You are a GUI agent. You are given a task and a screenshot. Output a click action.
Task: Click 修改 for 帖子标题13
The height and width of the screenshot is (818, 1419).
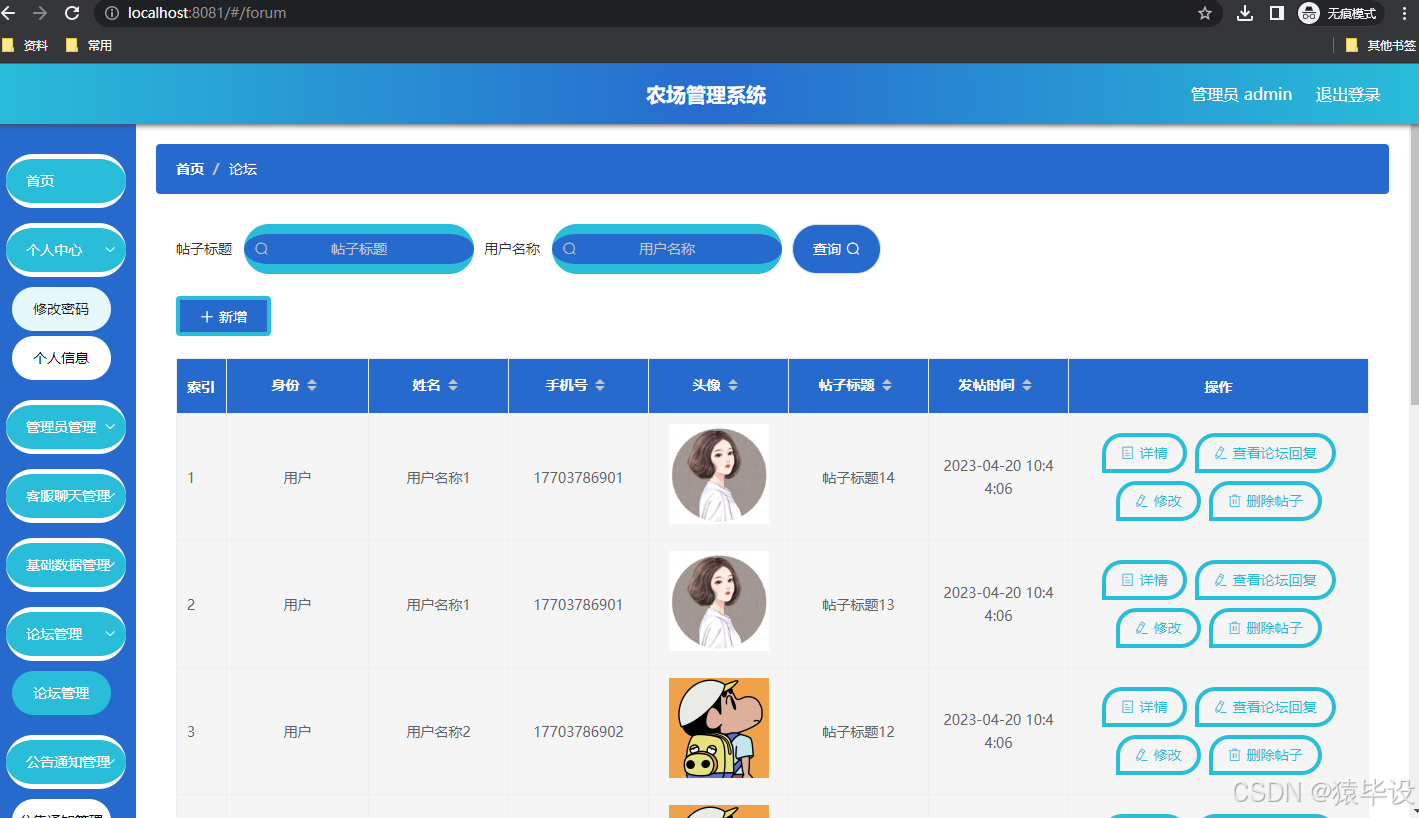point(1158,628)
